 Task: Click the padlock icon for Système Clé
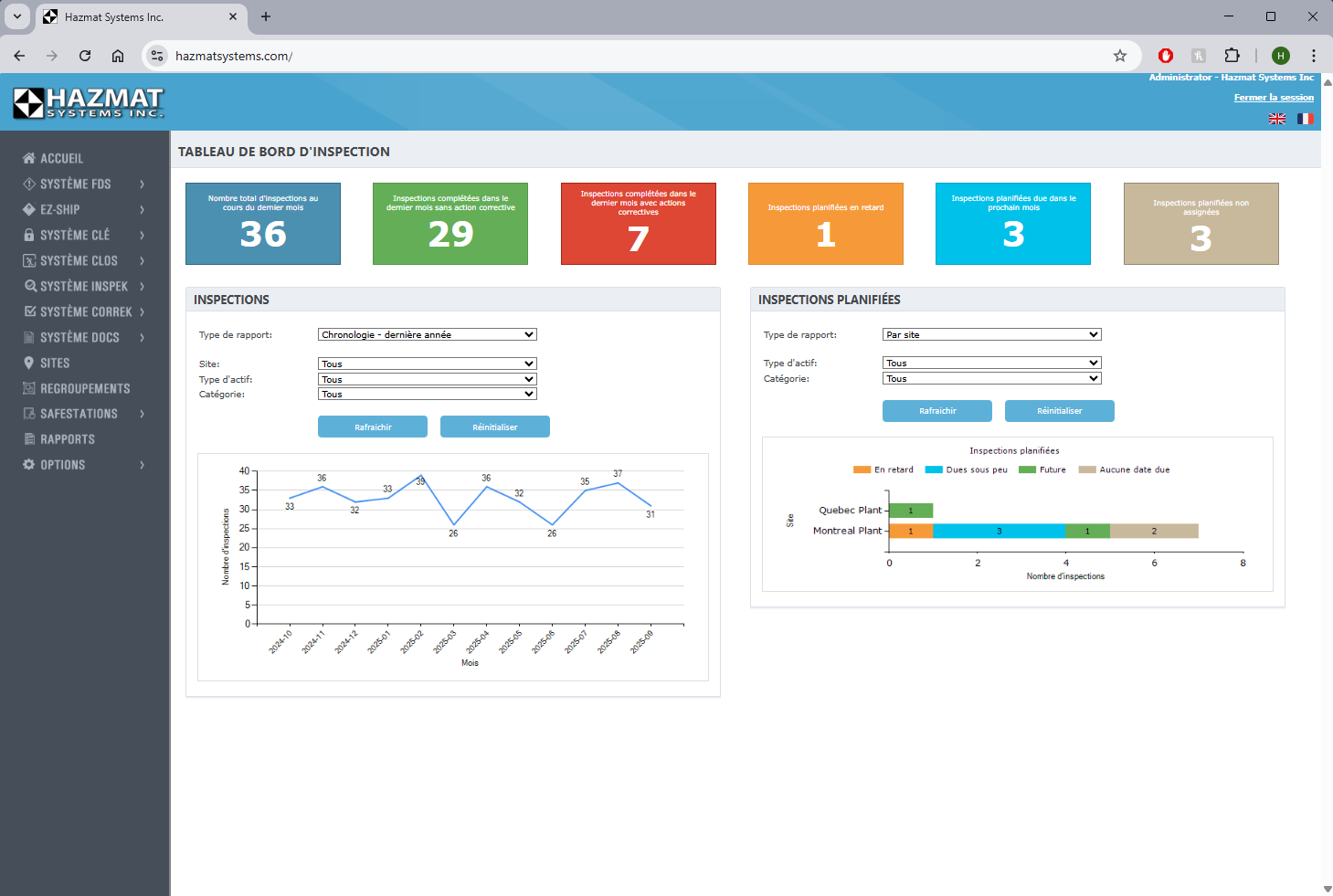click(x=29, y=235)
